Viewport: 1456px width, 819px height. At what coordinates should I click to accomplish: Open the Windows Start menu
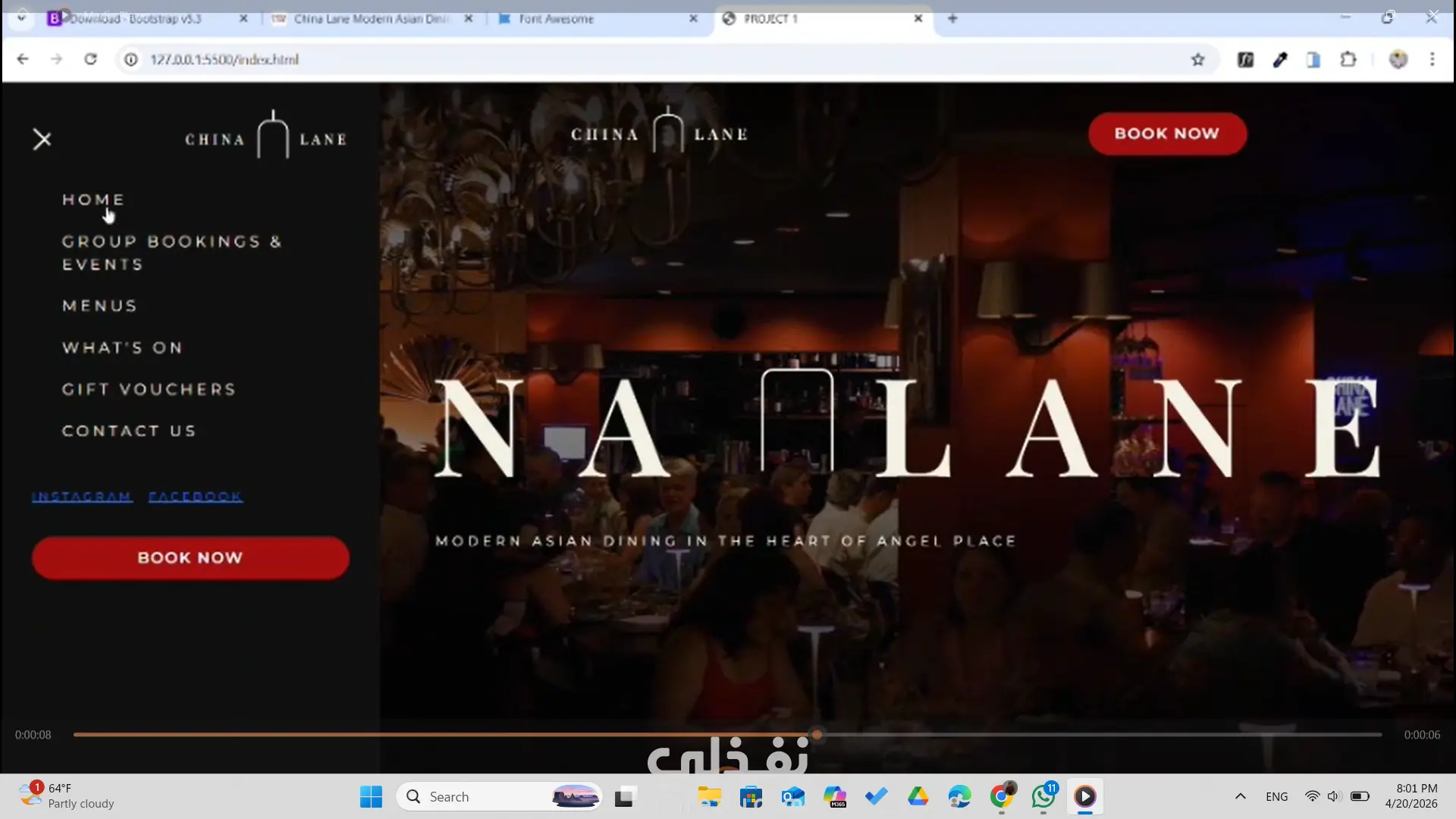(371, 797)
